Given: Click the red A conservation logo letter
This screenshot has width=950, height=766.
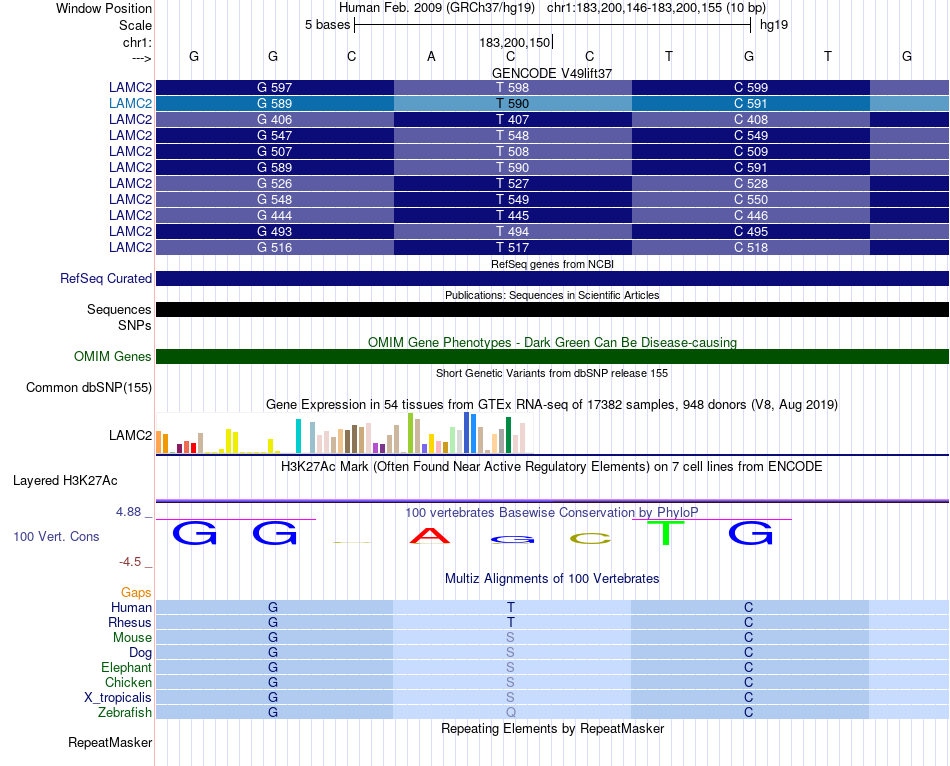Looking at the screenshot, I should tap(430, 536).
